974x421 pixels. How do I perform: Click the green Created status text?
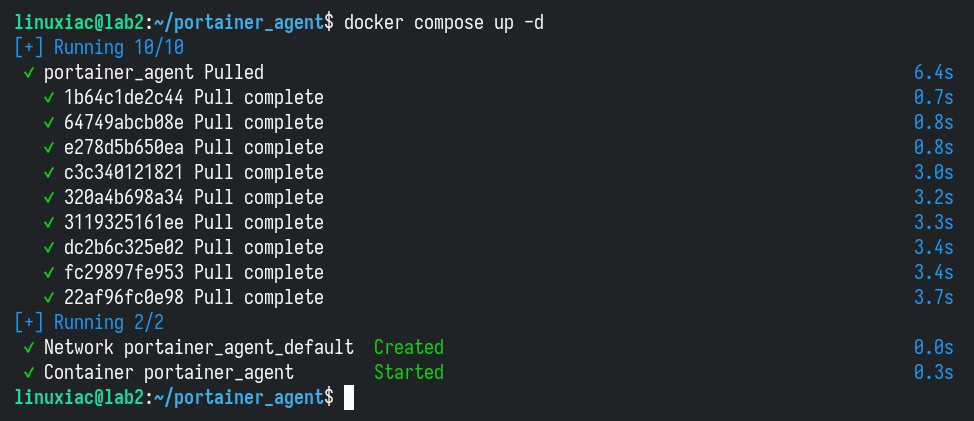click(x=409, y=347)
